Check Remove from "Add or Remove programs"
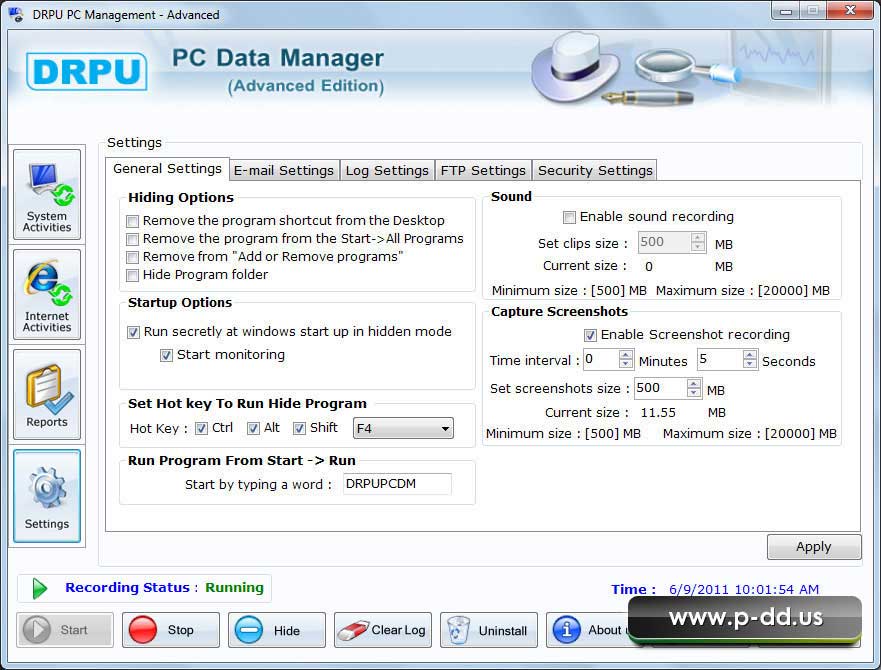The width and height of the screenshot is (881, 670). pos(133,257)
